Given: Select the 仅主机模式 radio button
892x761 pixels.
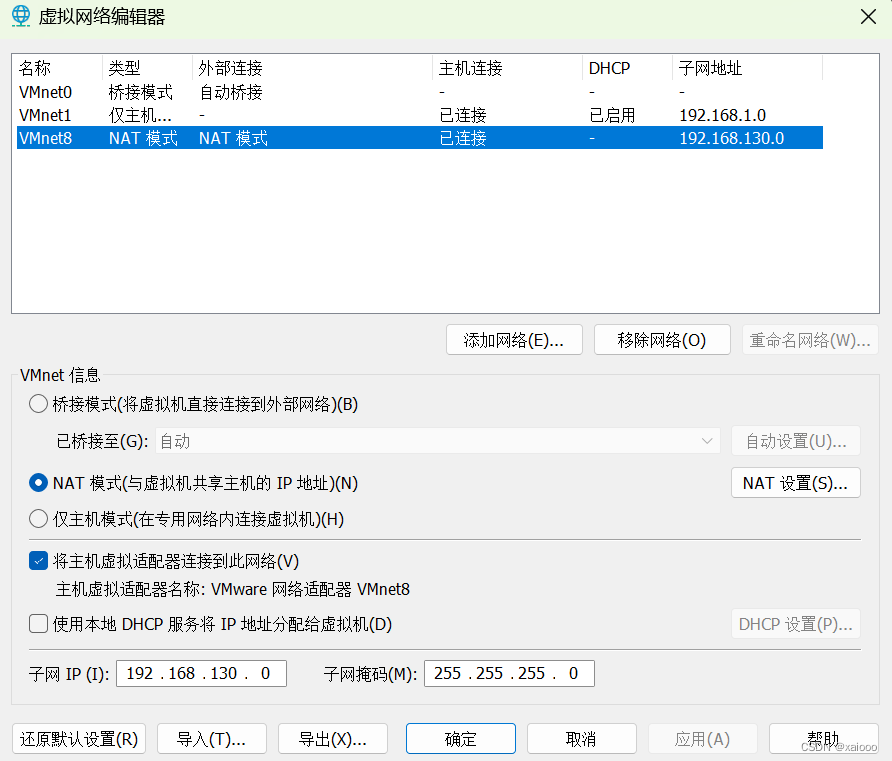Looking at the screenshot, I should 38,519.
